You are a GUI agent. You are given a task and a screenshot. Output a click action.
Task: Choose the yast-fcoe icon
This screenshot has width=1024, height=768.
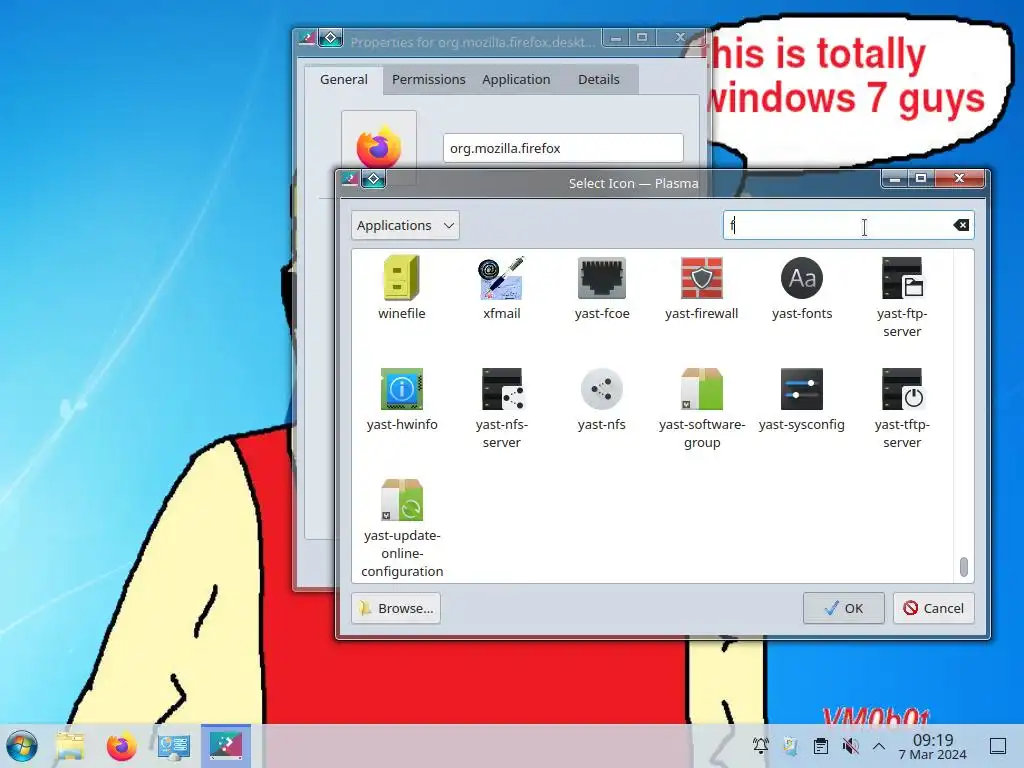pos(601,279)
